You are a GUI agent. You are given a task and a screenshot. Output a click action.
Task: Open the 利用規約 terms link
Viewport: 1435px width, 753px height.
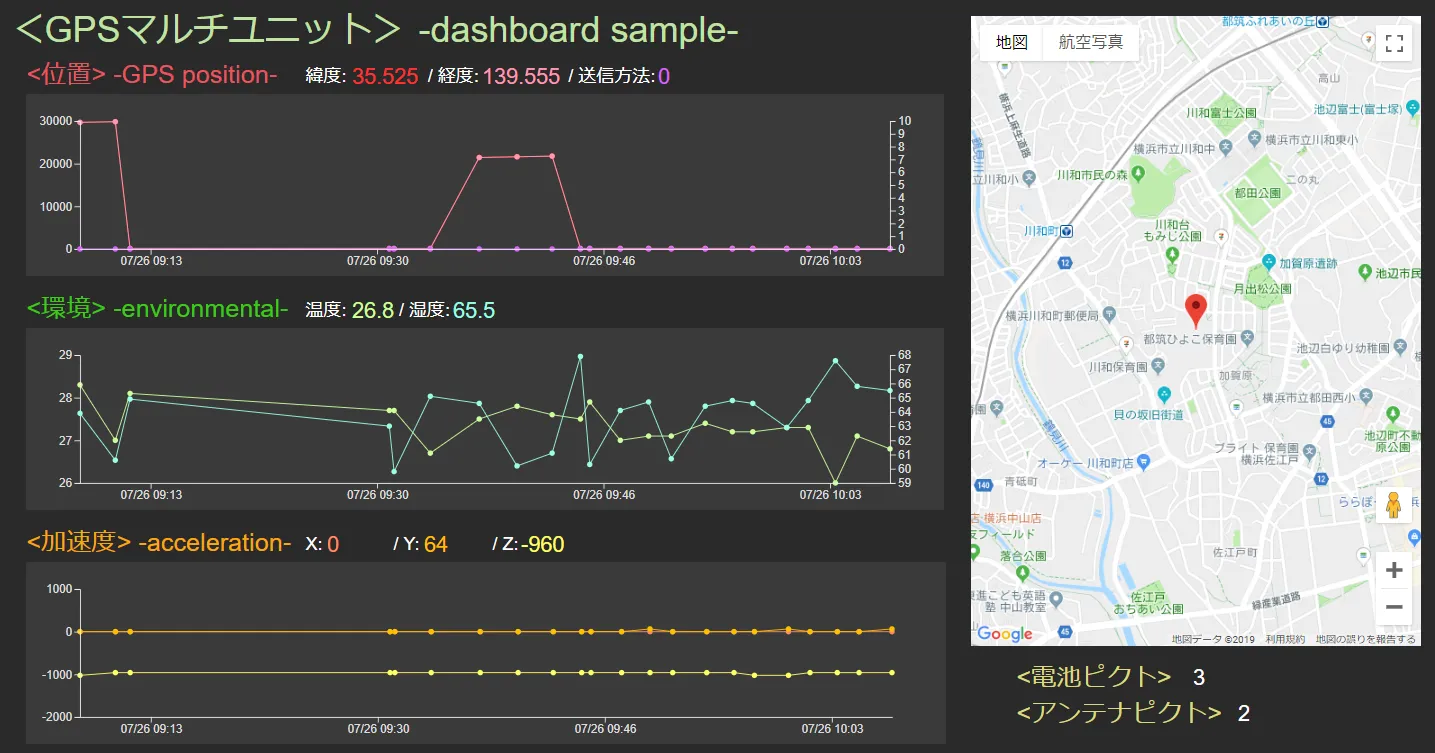click(x=1284, y=639)
